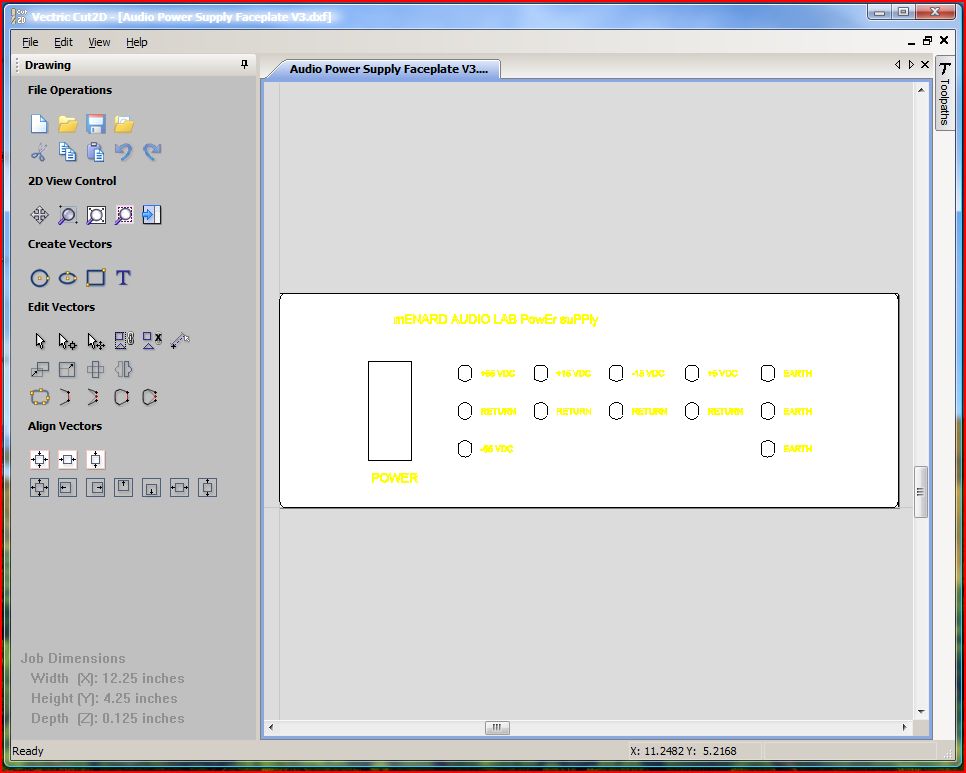Align selected objects to right edge

point(95,488)
